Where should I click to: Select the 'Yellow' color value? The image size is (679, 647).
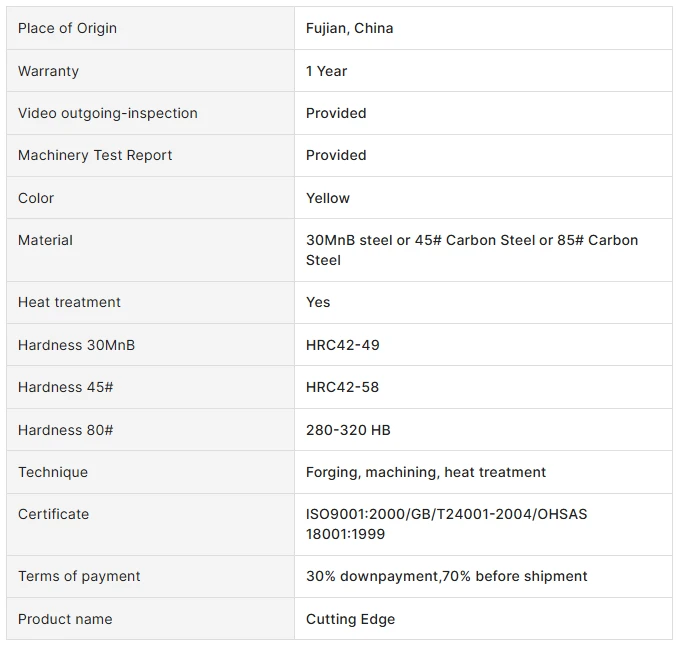click(328, 198)
